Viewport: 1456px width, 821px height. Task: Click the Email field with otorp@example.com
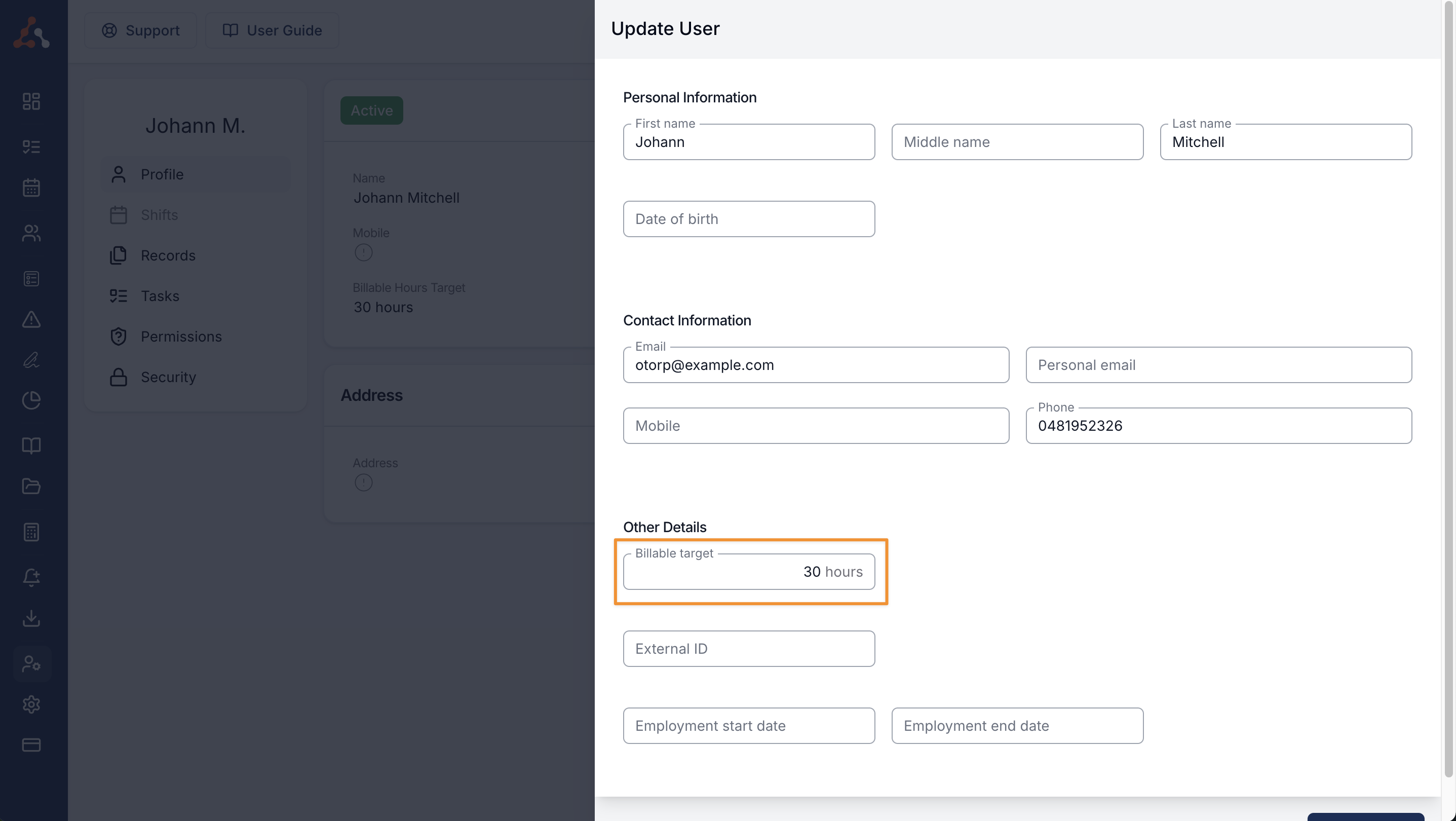pos(816,365)
